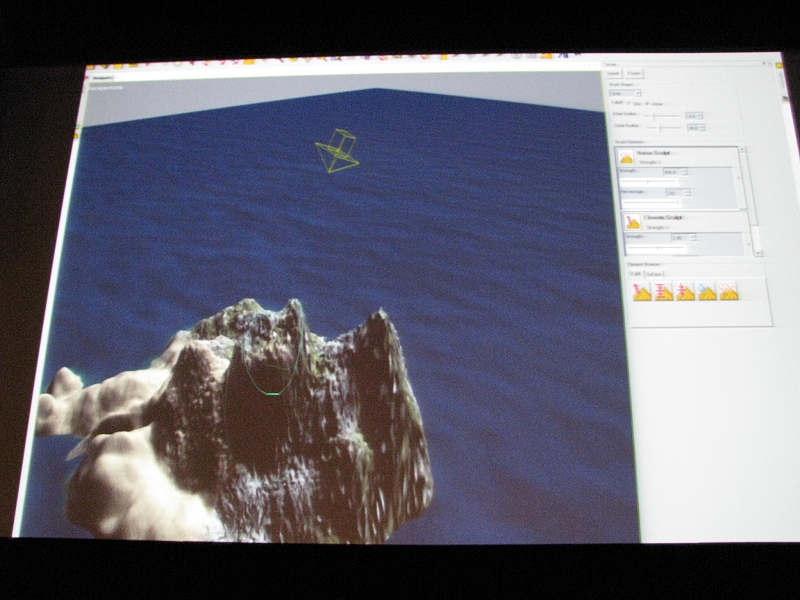Pick the Noise sculpt element with zigzag lines

(x=728, y=291)
